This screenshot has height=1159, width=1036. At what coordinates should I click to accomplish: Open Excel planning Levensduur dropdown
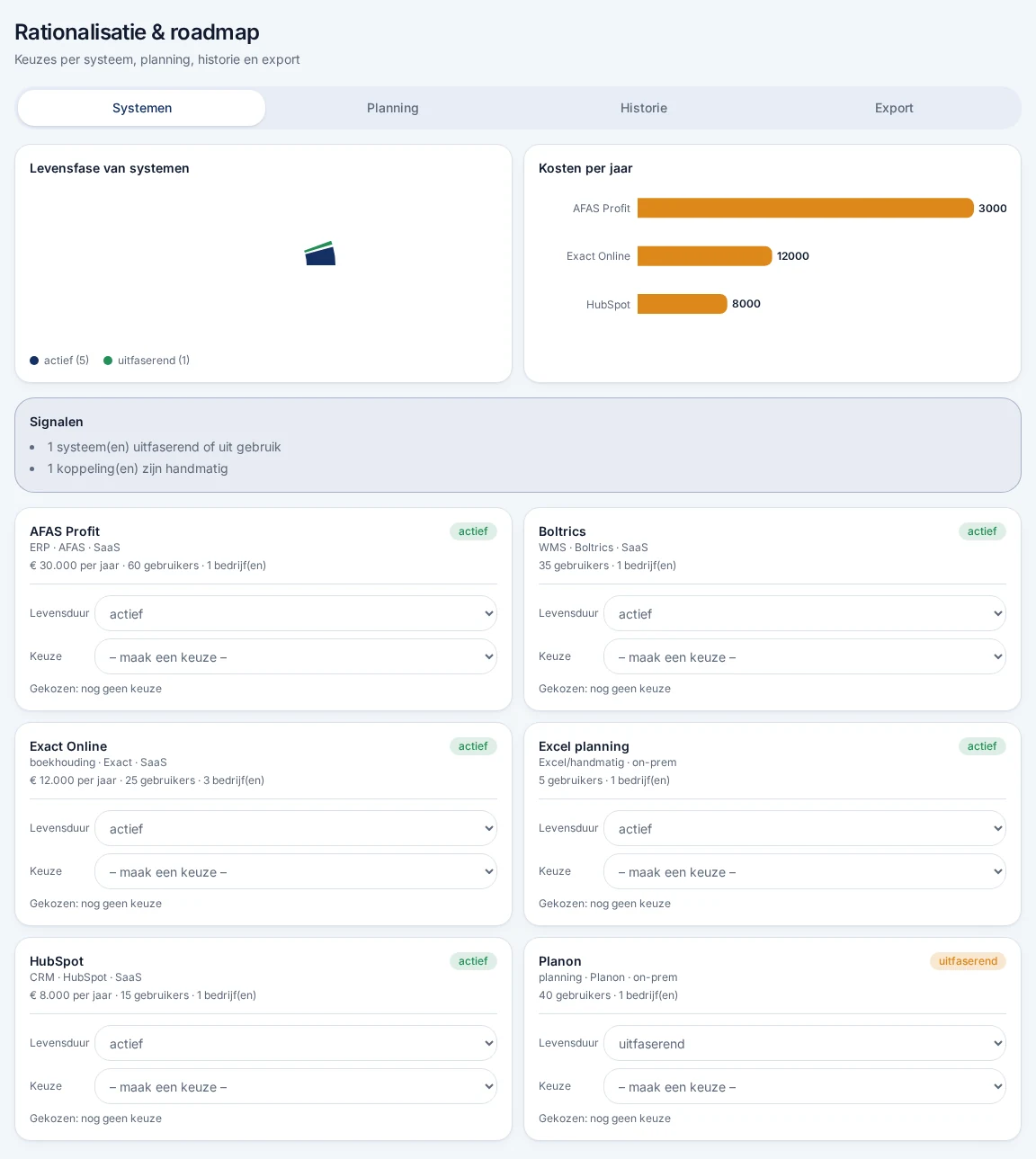805,828
